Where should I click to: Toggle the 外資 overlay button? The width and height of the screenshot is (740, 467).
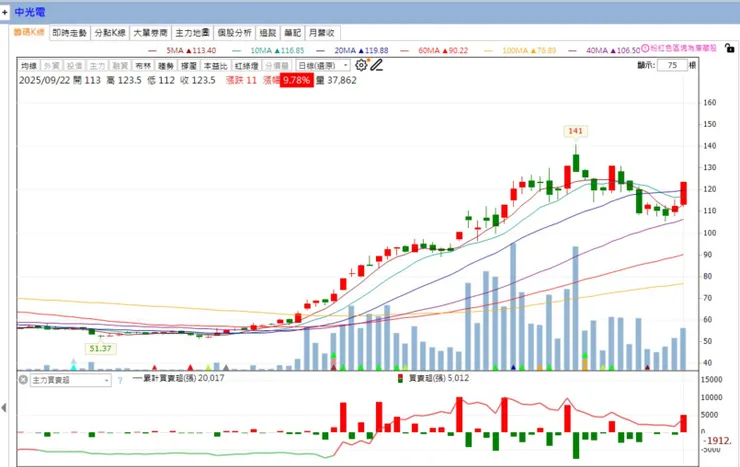(x=52, y=66)
